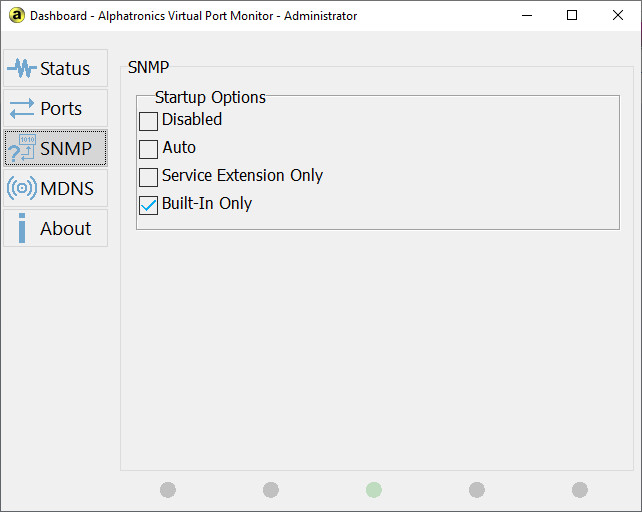The height and width of the screenshot is (512, 642).
Task: Click the About info icon
Action: [22, 228]
